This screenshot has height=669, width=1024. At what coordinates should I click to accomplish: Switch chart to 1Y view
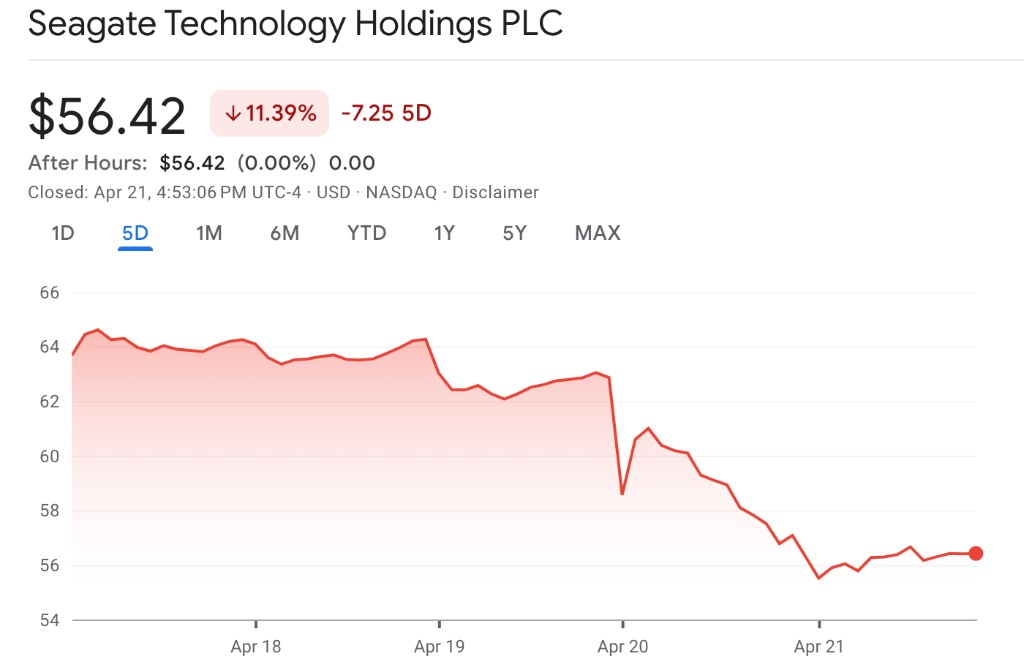[444, 233]
